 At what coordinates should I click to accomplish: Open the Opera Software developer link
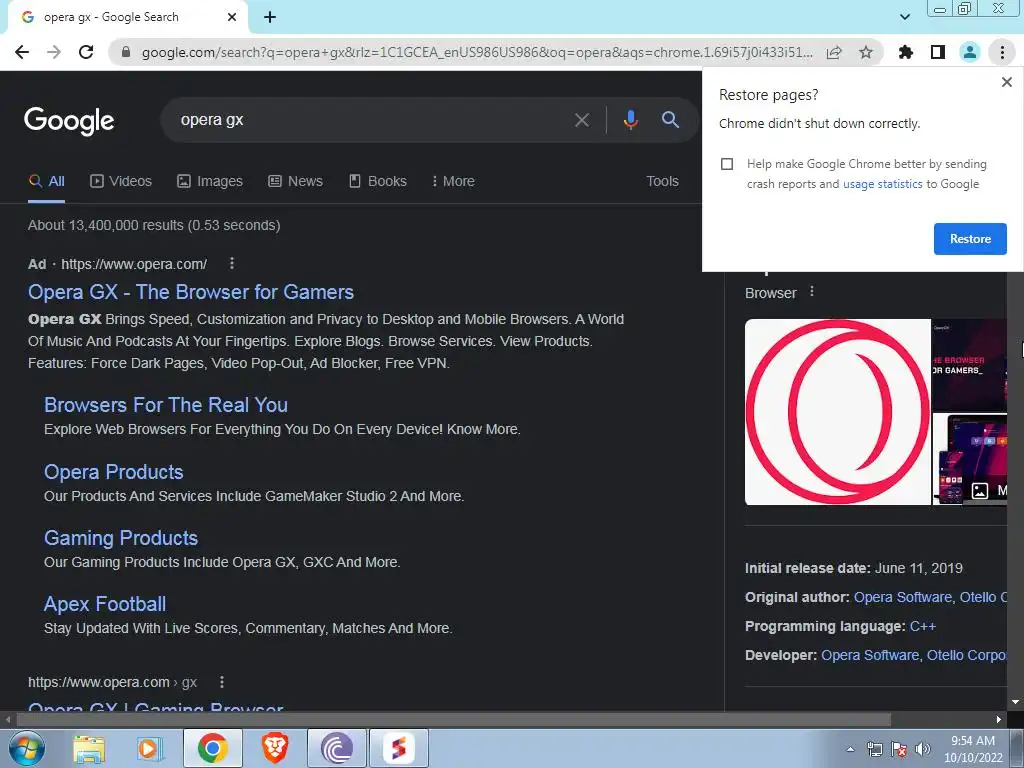870,655
